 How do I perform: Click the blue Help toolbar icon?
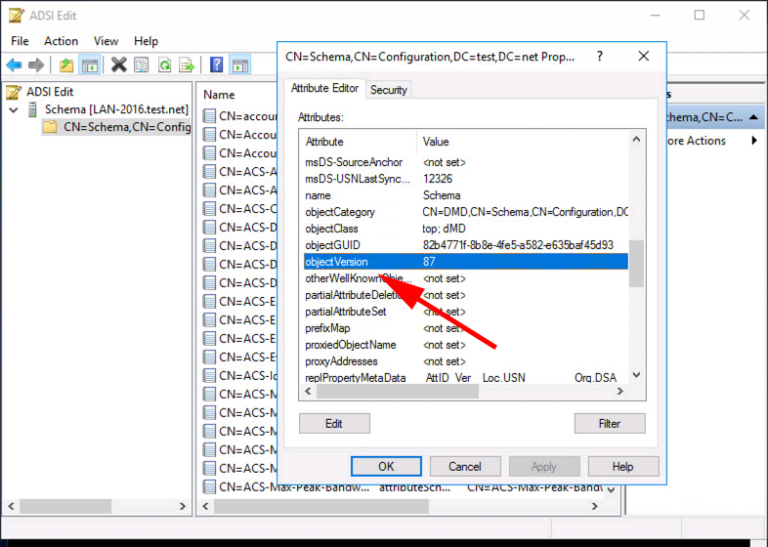217,65
